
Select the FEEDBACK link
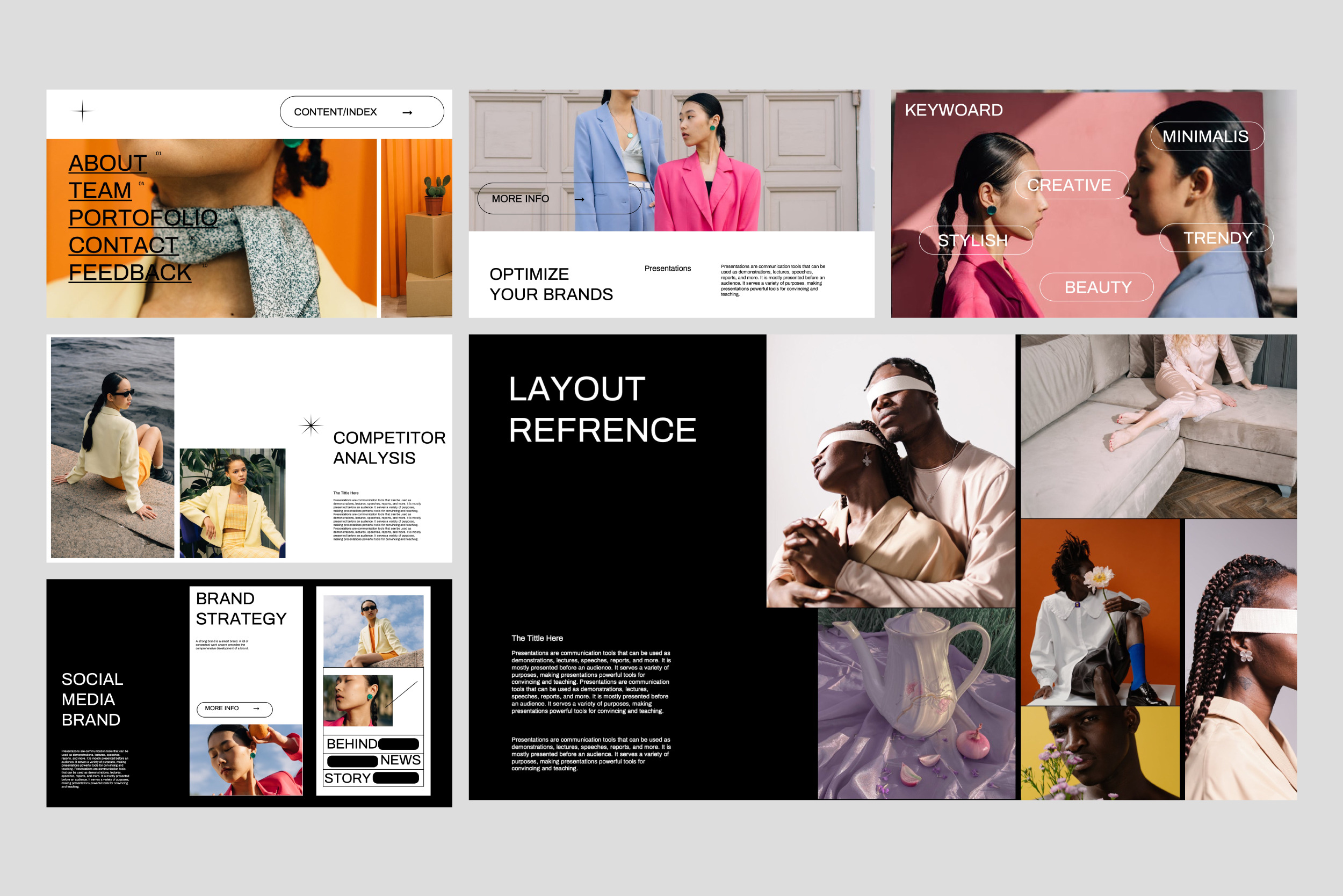pyautogui.click(x=129, y=272)
